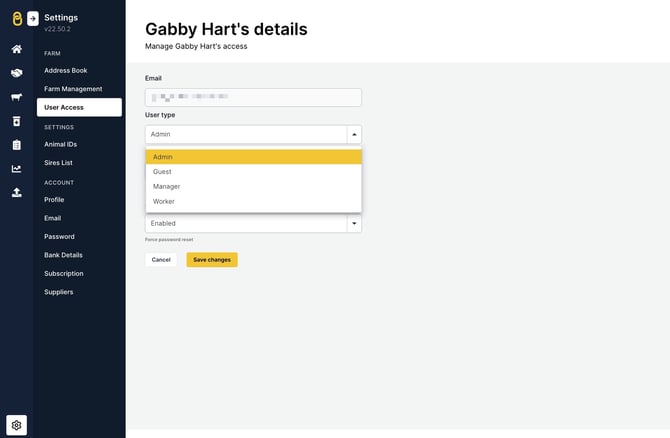Click the Cancel button

click(160, 260)
